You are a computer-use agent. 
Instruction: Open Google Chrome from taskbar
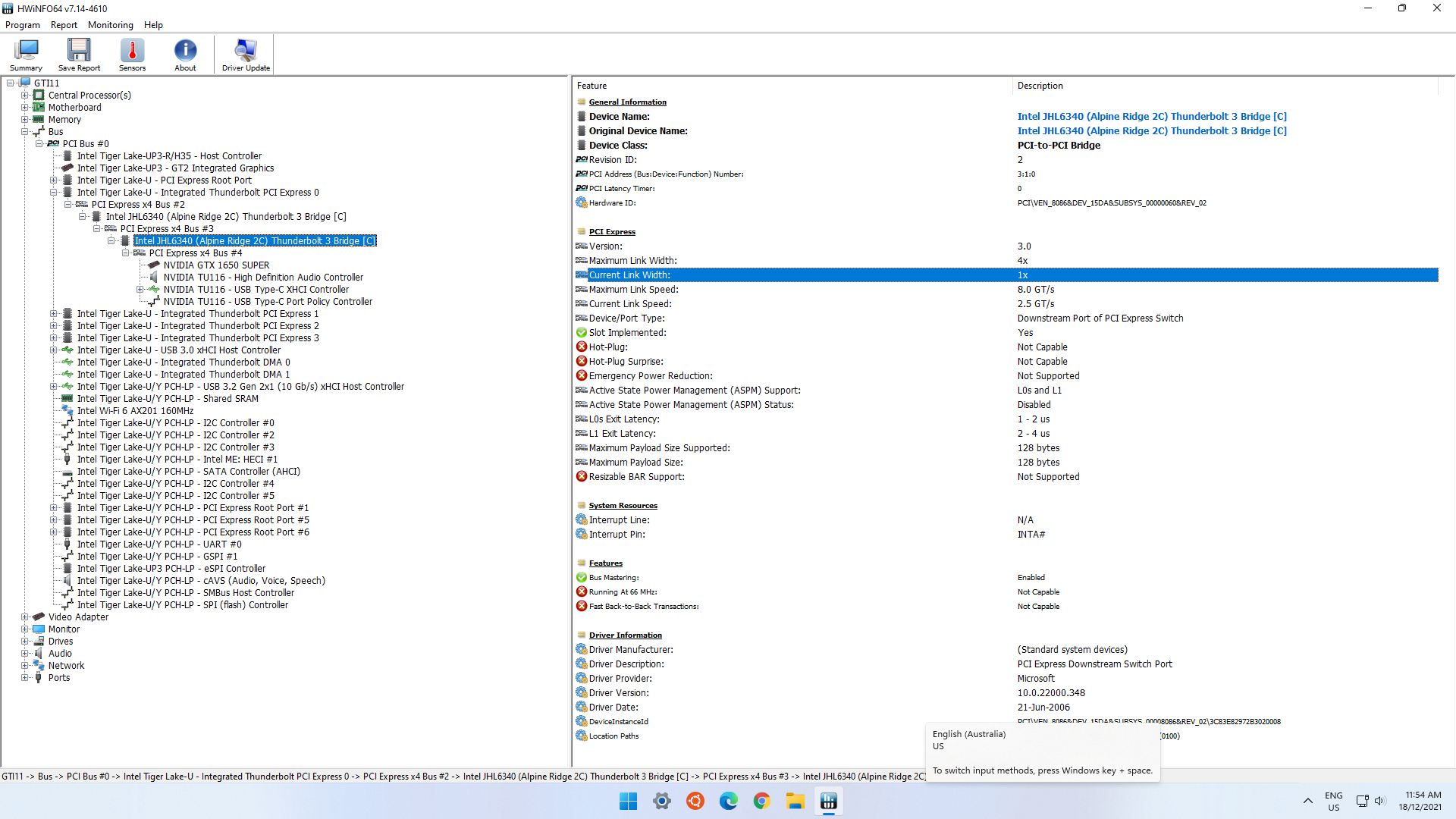point(761,801)
